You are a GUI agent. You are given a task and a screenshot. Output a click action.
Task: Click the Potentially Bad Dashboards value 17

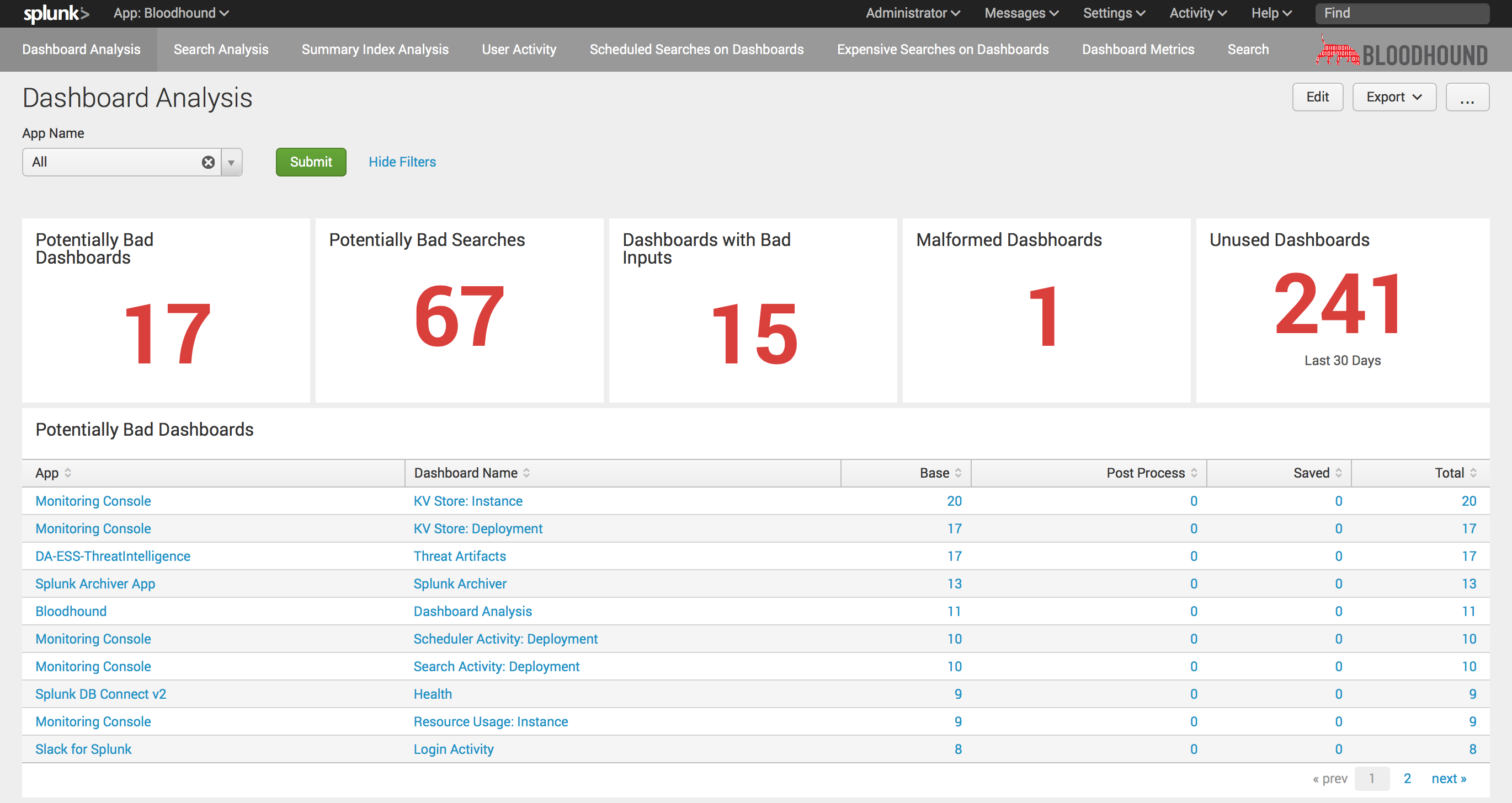tap(167, 334)
